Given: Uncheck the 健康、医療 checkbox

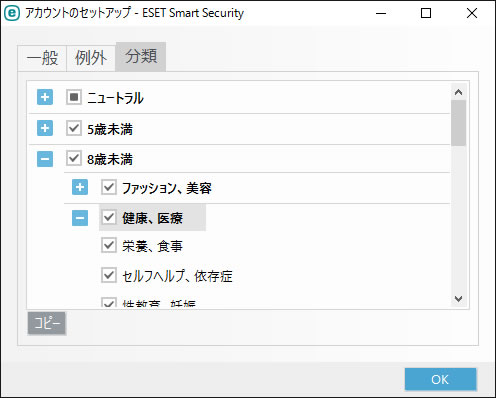Looking at the screenshot, I should [109, 217].
